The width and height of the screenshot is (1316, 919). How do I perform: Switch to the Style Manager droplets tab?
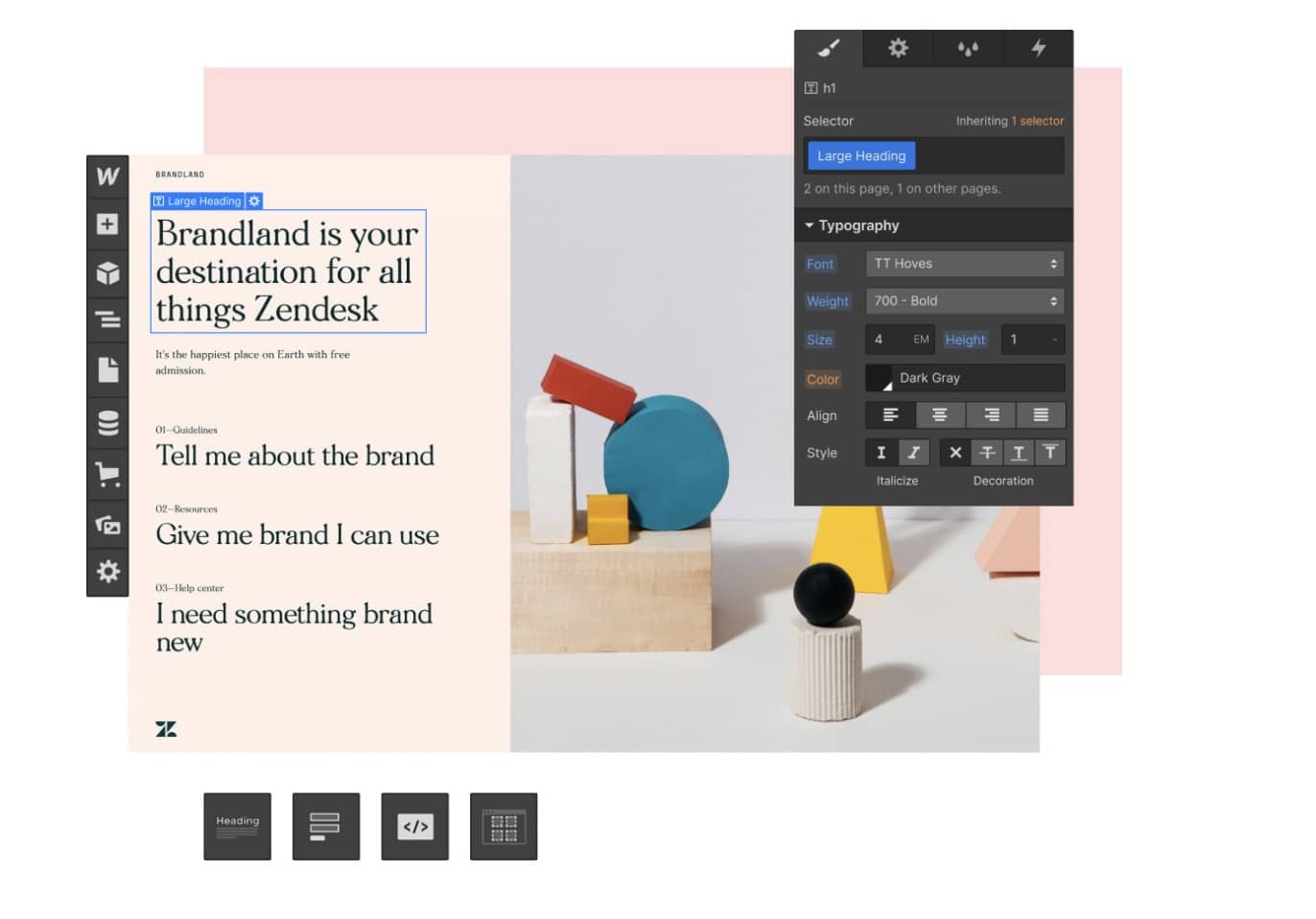(x=968, y=48)
